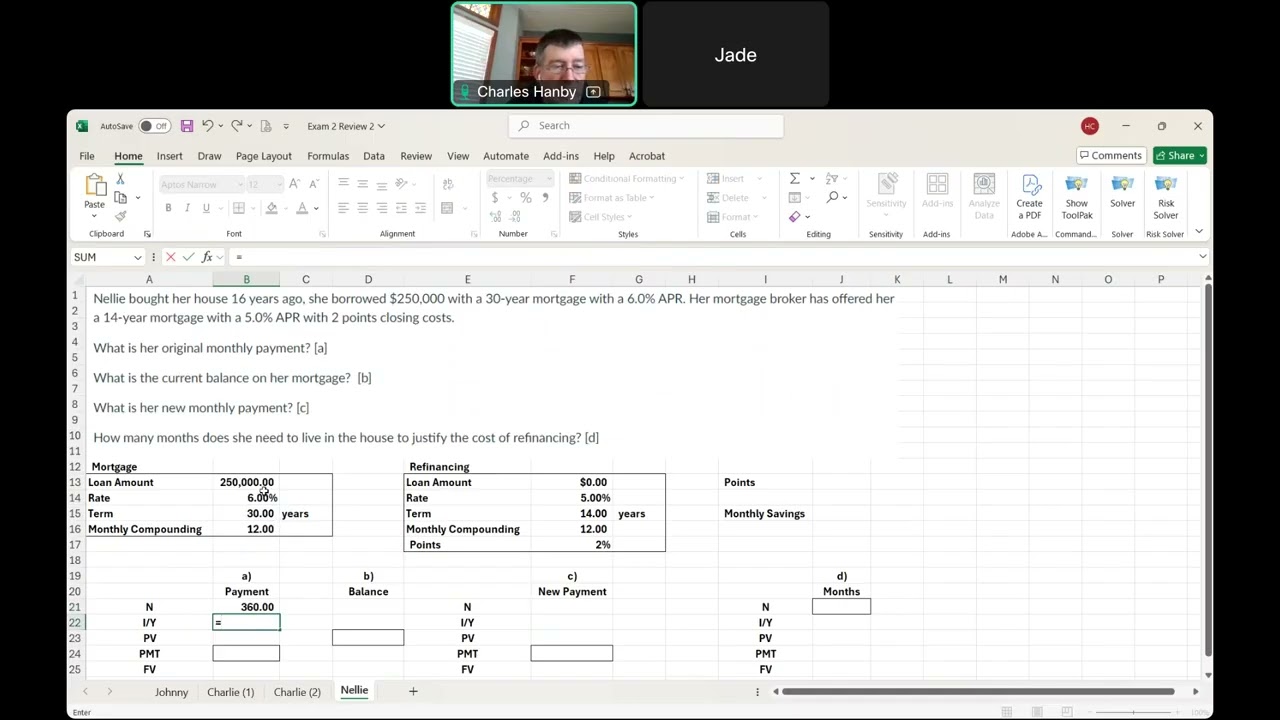Click the HC account avatar icon

1090,126
